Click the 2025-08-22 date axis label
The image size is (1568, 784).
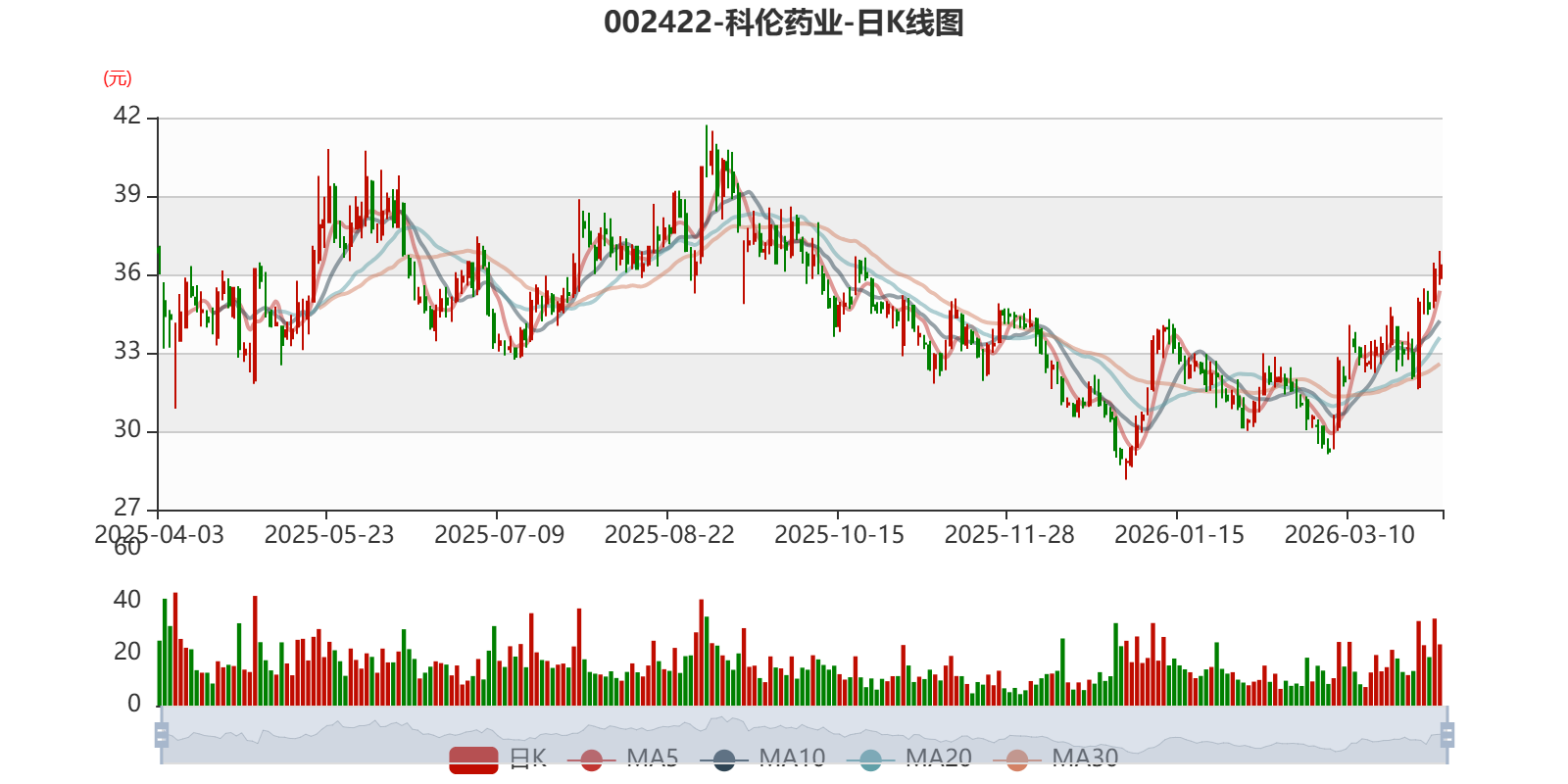(x=669, y=535)
